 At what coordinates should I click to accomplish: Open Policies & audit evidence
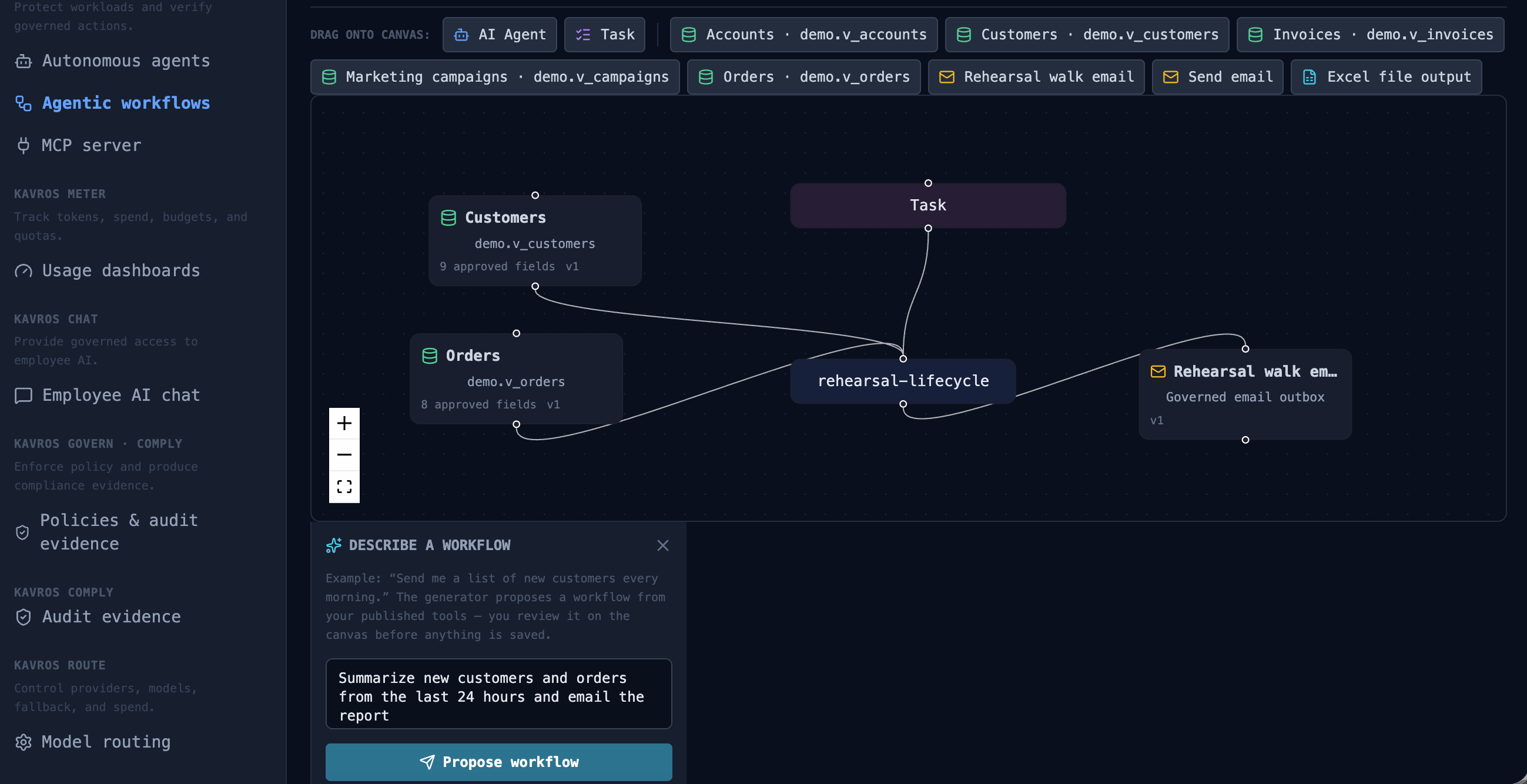click(108, 532)
